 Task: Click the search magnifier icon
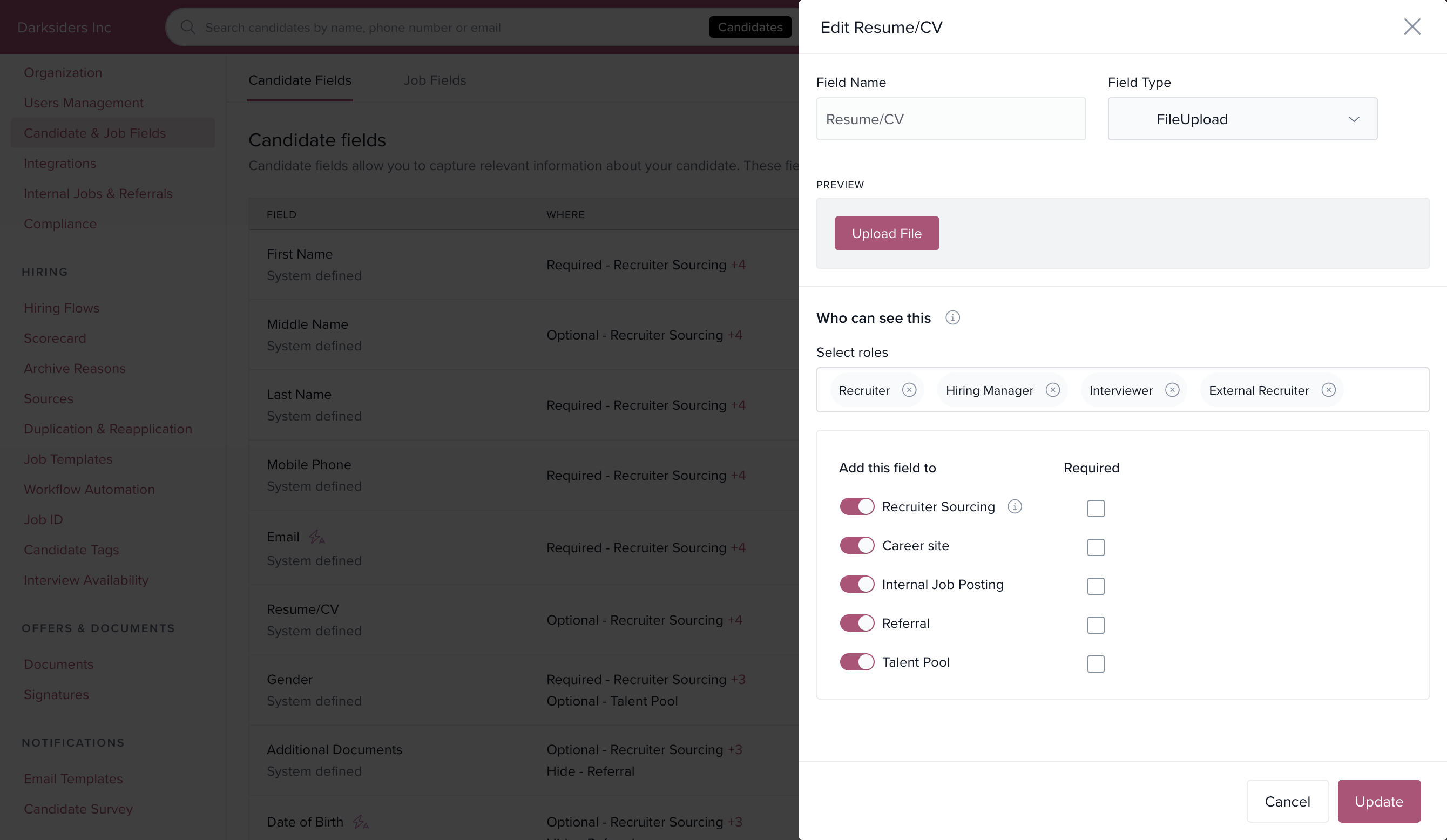click(188, 27)
